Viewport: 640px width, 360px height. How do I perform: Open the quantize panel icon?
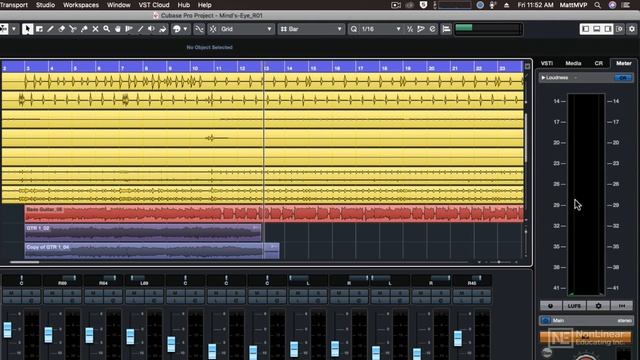coord(432,29)
